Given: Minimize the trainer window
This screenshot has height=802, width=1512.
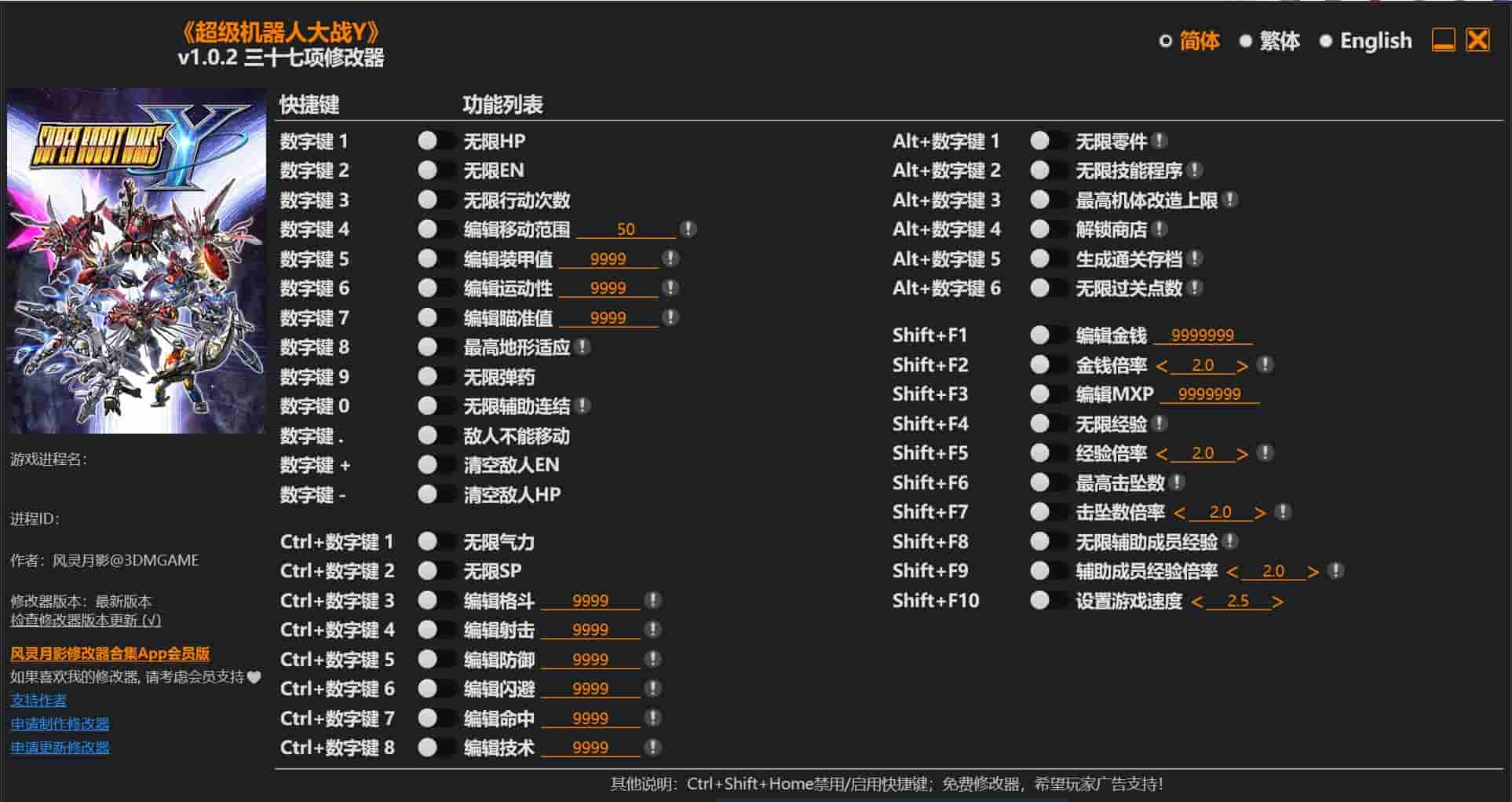Looking at the screenshot, I should [1443, 40].
